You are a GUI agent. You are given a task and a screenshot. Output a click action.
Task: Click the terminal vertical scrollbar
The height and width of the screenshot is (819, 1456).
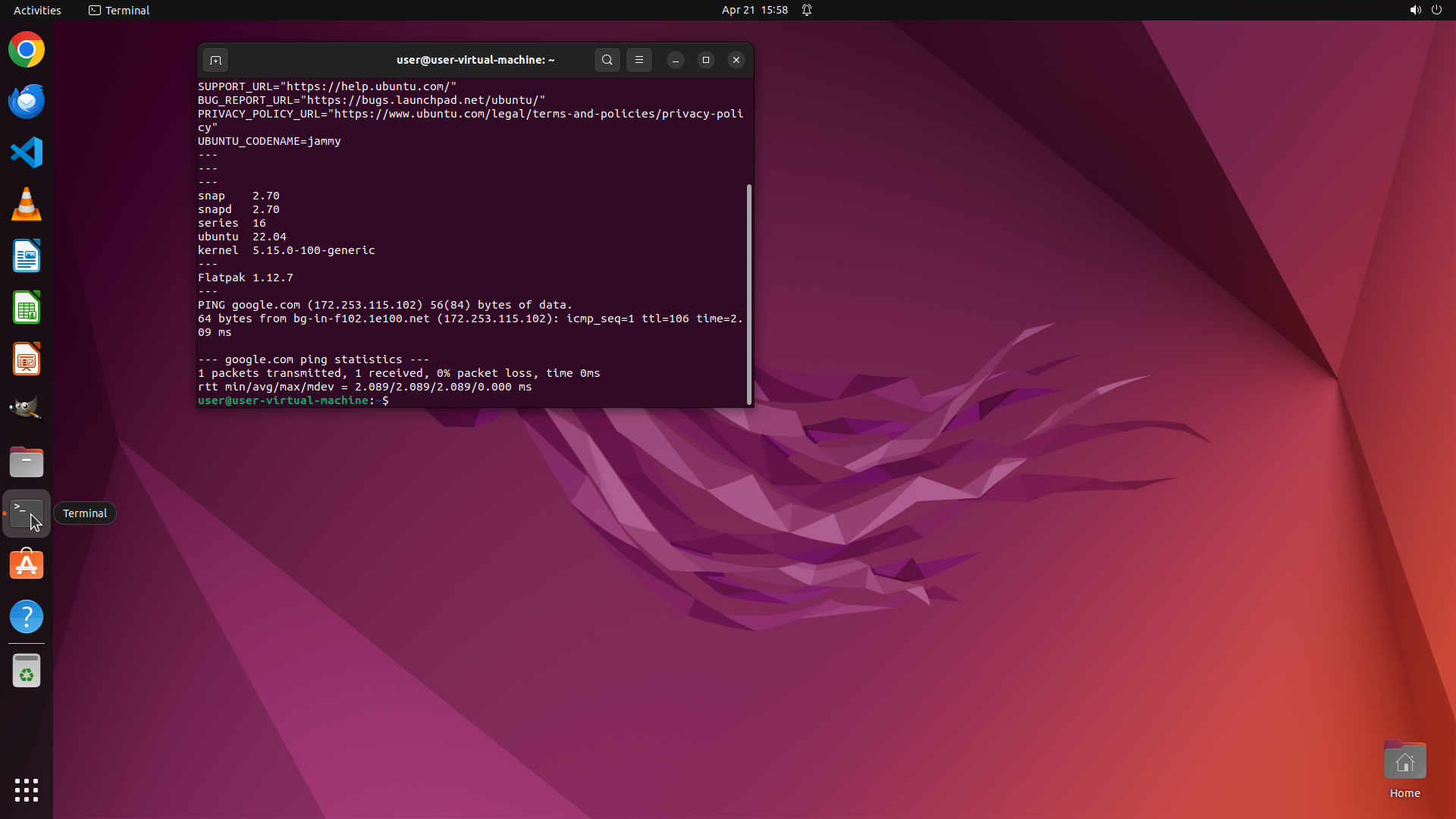pyautogui.click(x=749, y=294)
